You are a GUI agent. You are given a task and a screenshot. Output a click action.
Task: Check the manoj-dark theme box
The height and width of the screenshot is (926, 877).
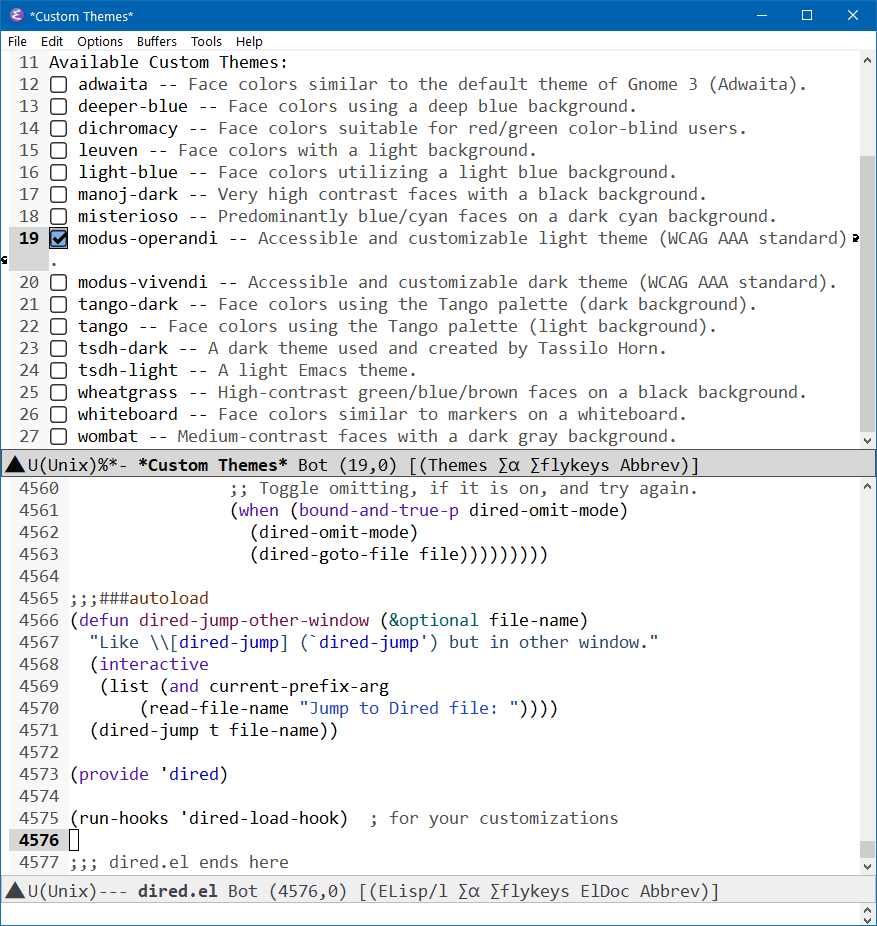pos(58,194)
